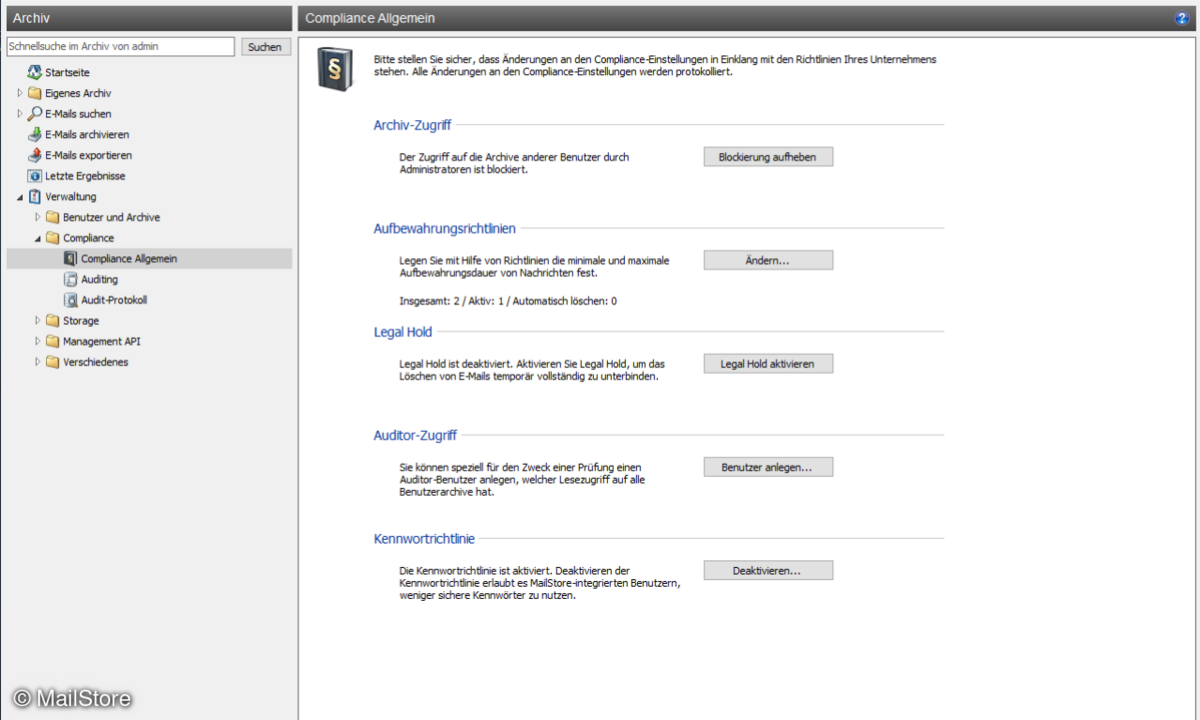The height and width of the screenshot is (720, 1200).
Task: Open help via the question mark icon
Action: tap(1182, 18)
